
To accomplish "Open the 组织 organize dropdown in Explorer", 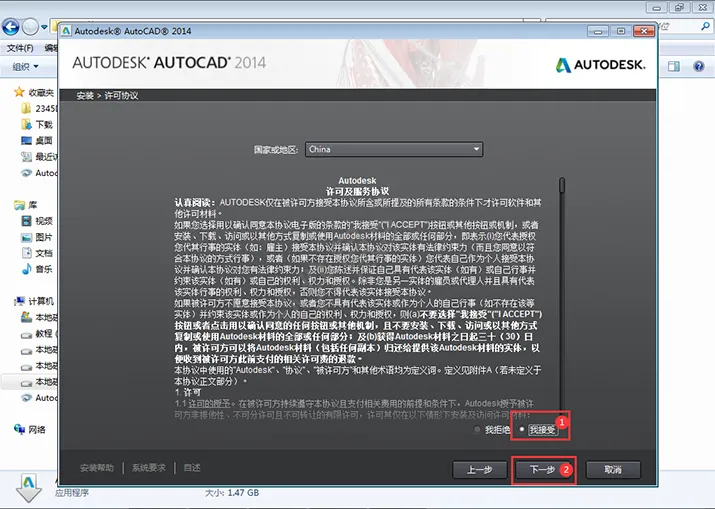I will point(25,67).
